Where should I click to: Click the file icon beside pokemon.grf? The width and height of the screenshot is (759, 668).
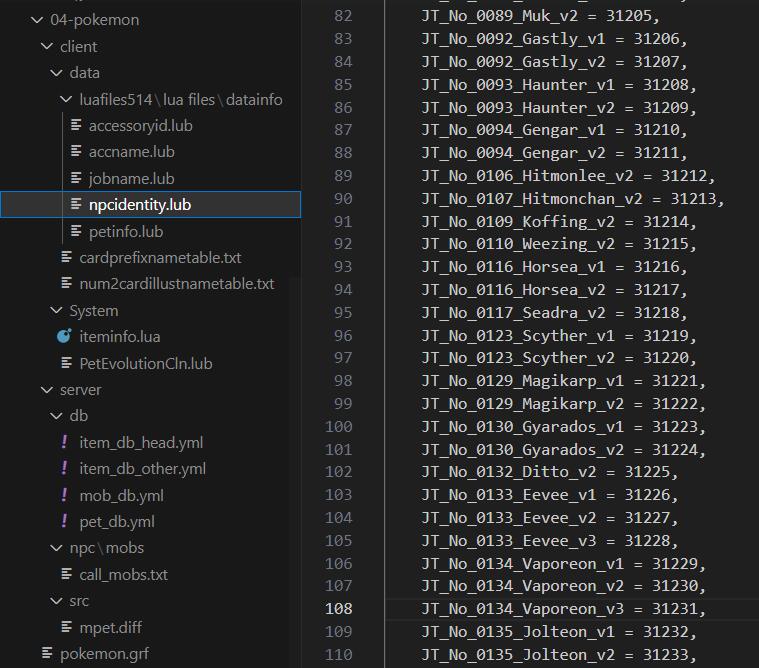click(x=47, y=654)
